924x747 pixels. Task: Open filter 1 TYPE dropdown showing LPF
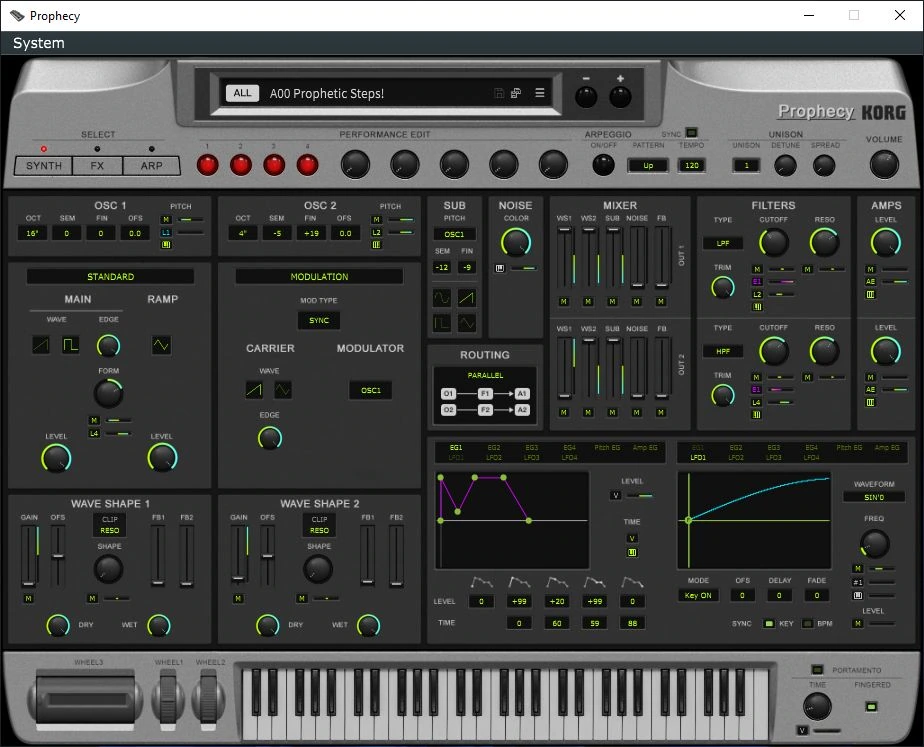coord(723,243)
